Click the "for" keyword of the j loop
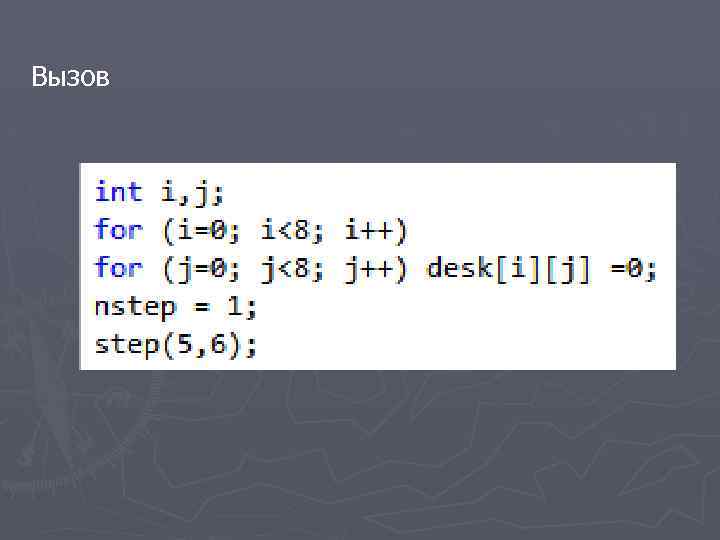This screenshot has height=540, width=720. coord(119,268)
